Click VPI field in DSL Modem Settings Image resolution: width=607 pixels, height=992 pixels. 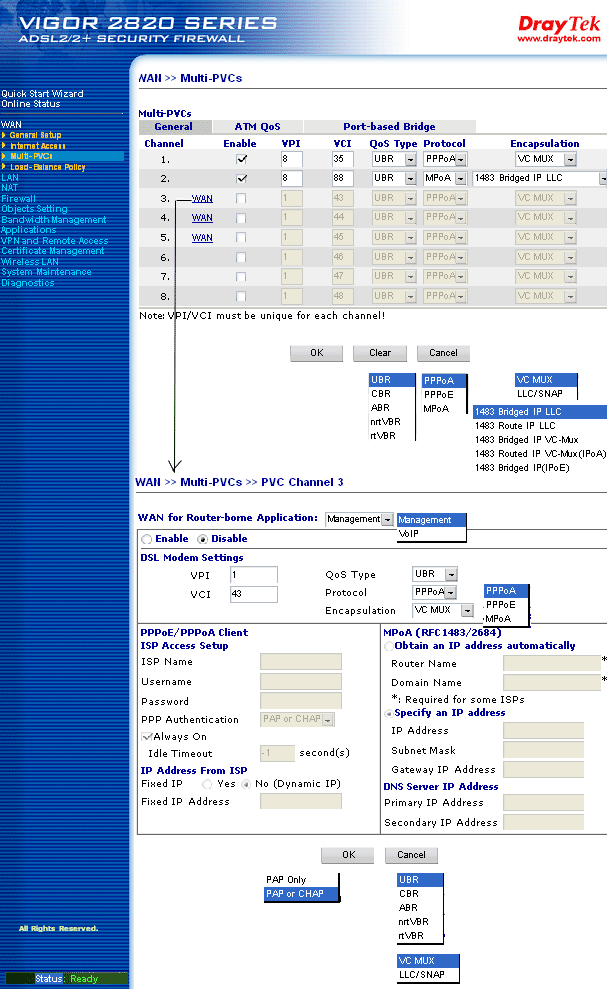point(254,575)
